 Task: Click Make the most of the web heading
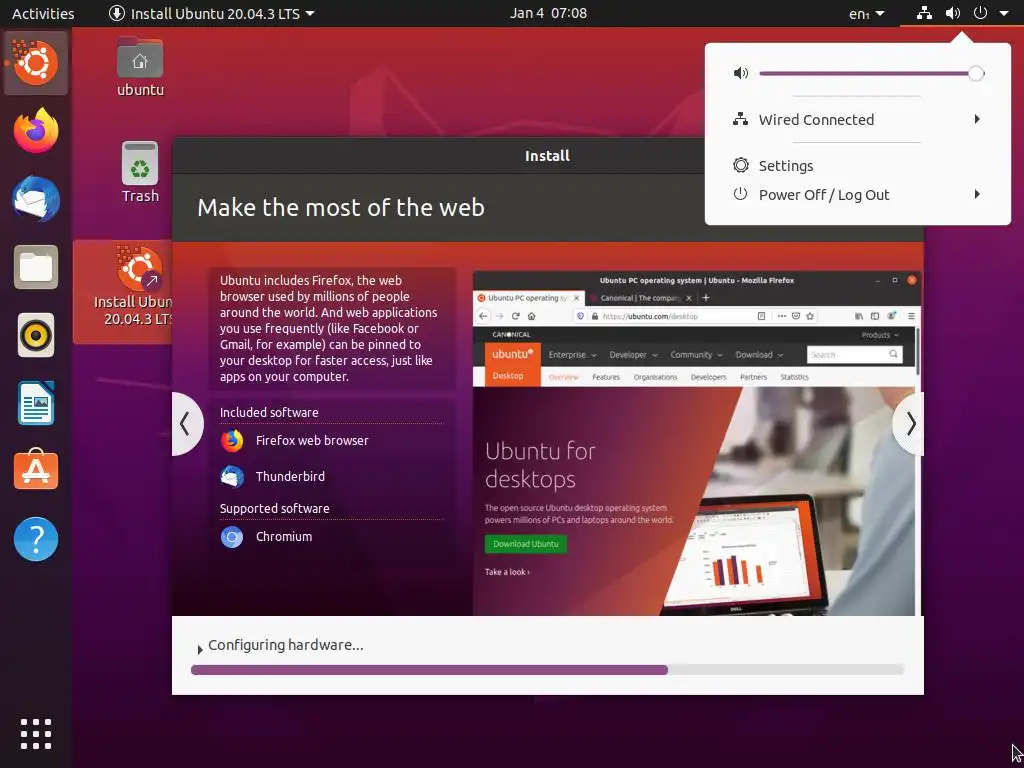(x=341, y=208)
